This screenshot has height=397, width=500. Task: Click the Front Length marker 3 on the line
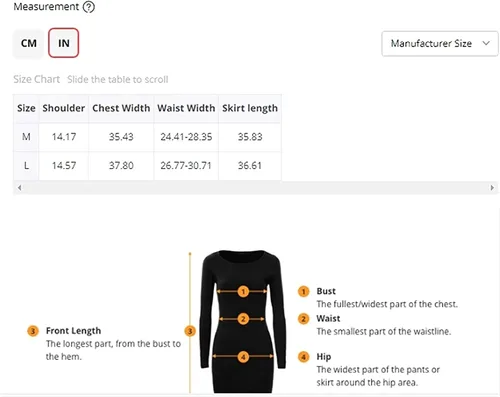click(190, 331)
